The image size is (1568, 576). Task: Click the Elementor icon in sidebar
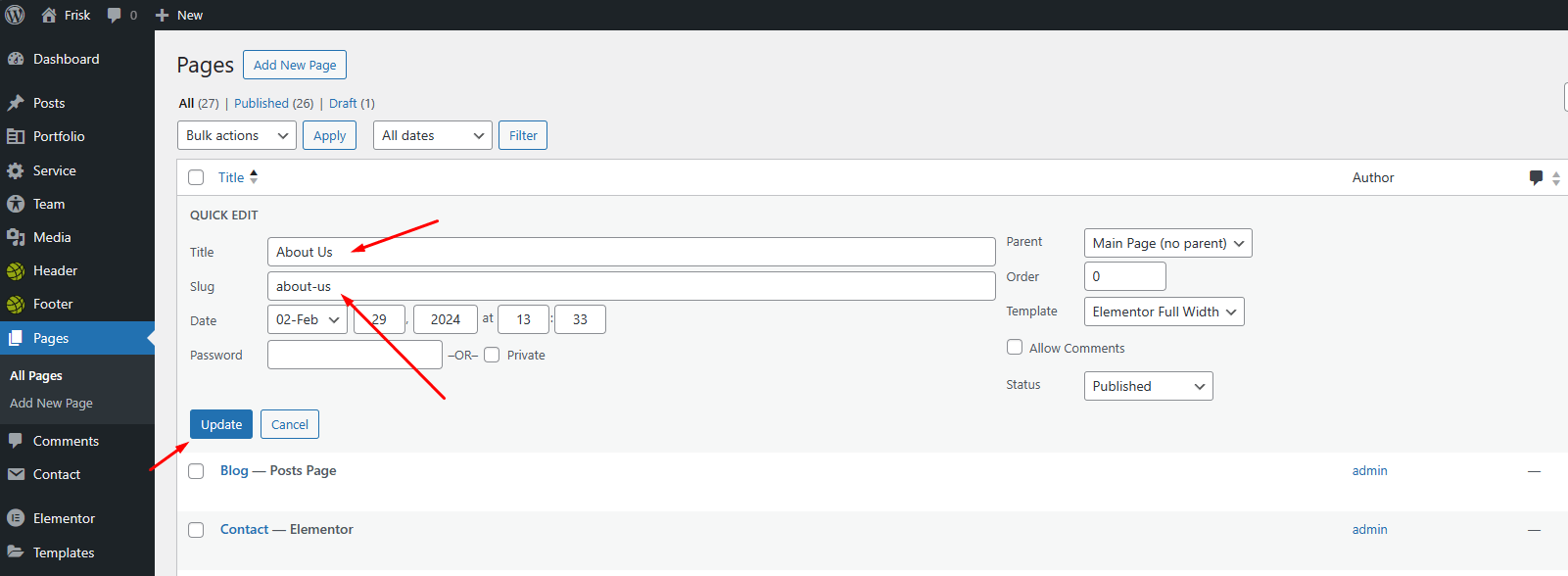pyautogui.click(x=16, y=518)
